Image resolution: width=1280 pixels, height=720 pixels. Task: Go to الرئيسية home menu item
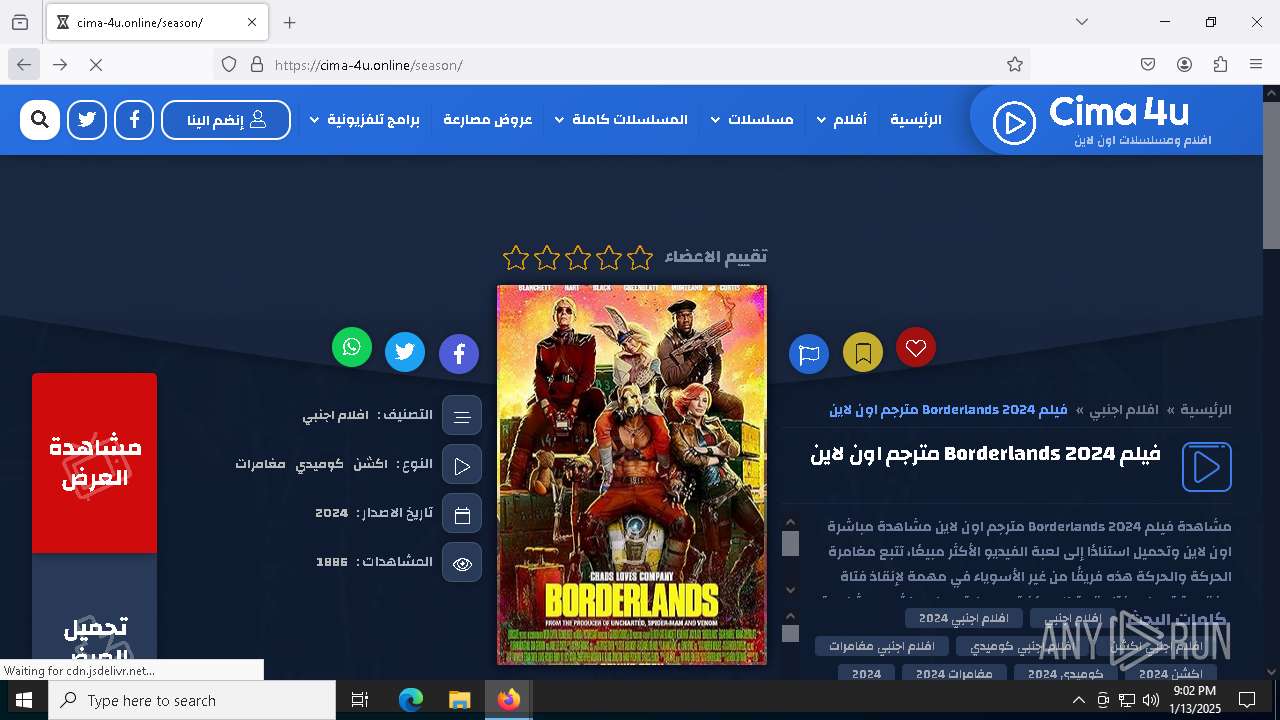click(x=916, y=120)
